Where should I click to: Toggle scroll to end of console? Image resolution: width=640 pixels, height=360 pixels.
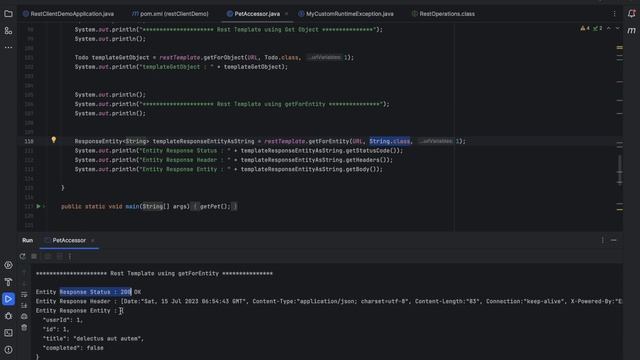click(x=24, y=305)
